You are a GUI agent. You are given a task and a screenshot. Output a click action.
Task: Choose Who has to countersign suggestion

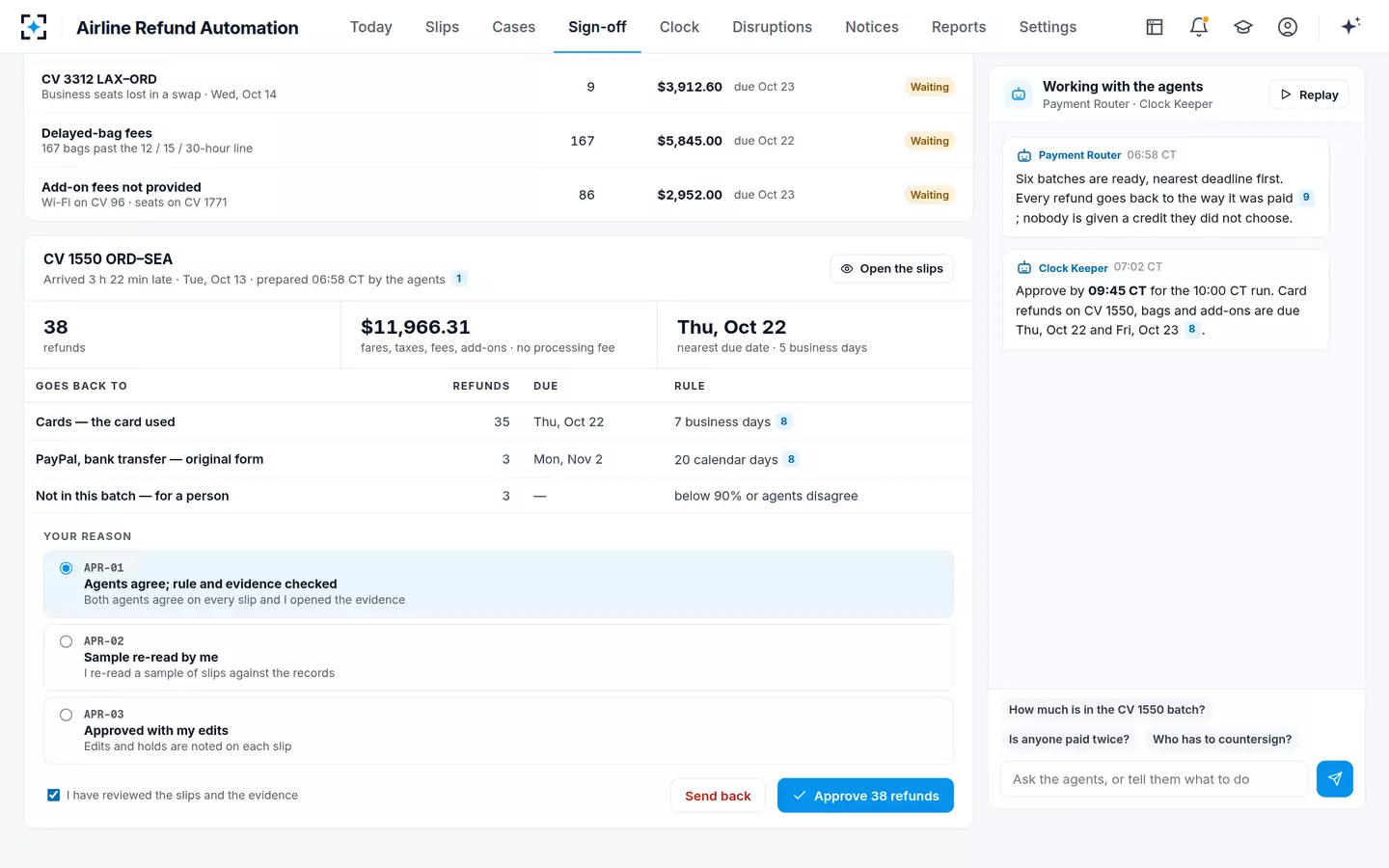click(x=1222, y=740)
